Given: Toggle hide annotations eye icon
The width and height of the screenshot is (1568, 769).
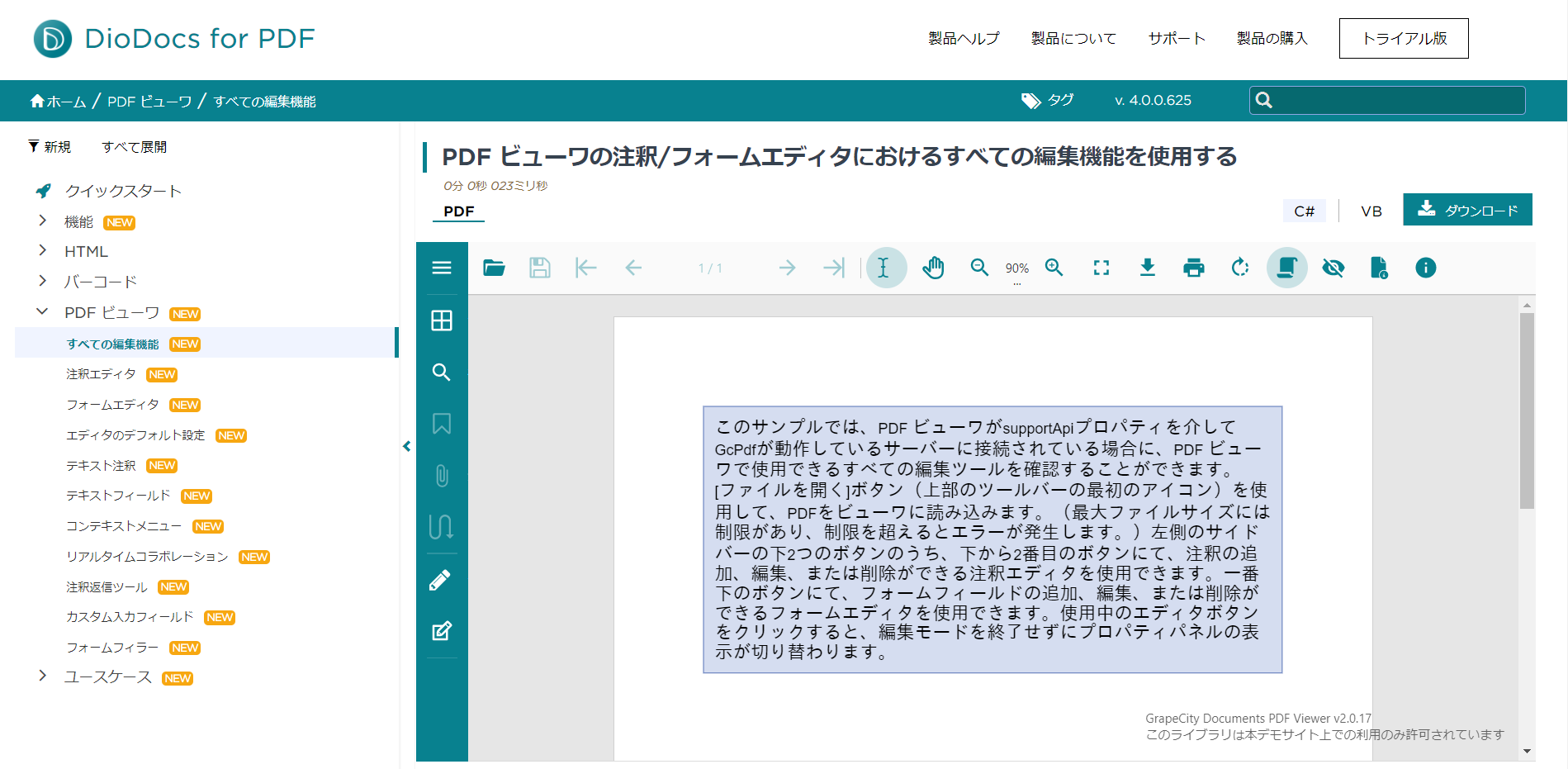Looking at the screenshot, I should pyautogui.click(x=1334, y=268).
